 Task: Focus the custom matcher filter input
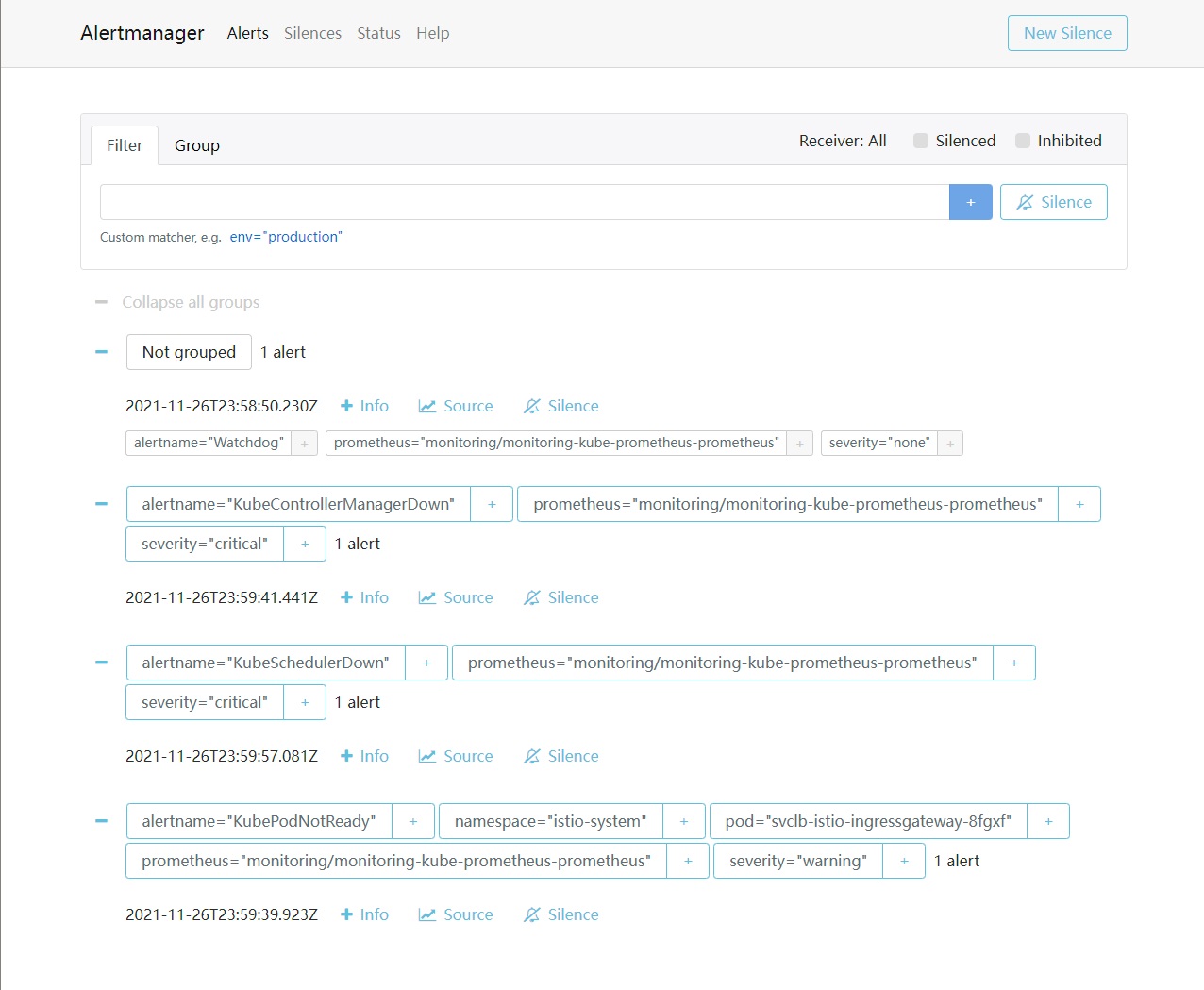tap(525, 202)
